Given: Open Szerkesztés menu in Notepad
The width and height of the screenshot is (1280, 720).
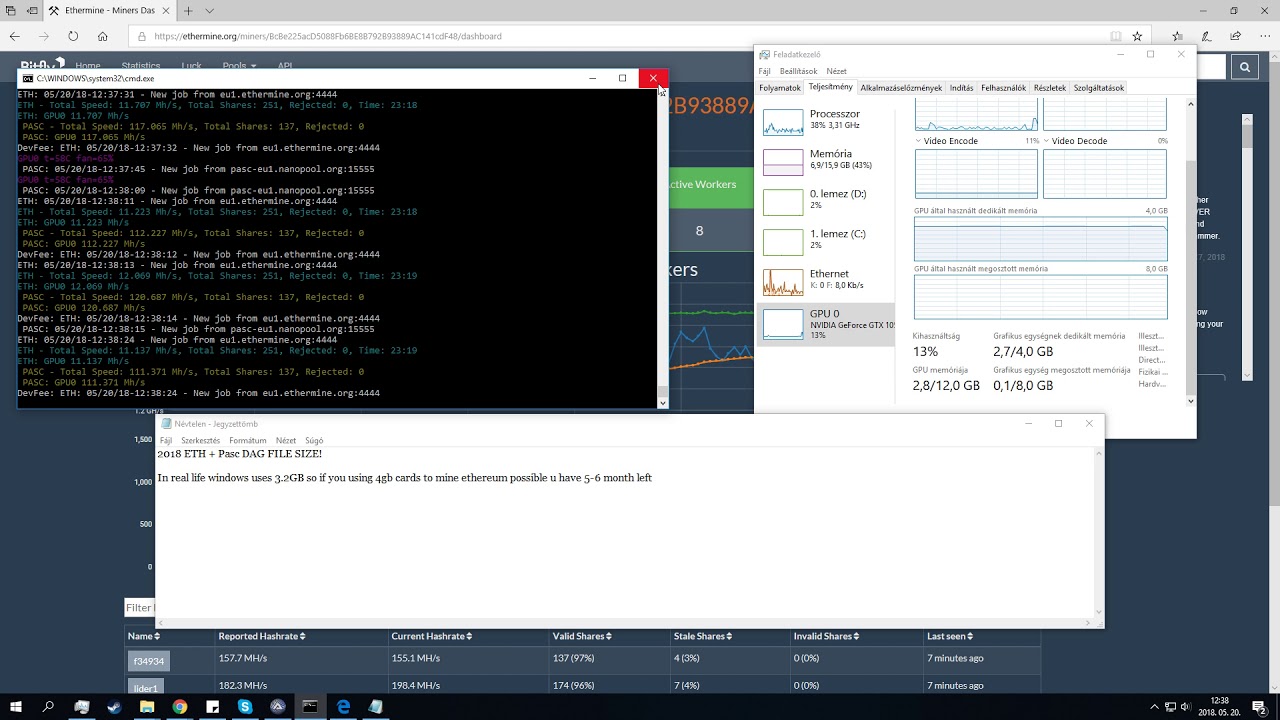Looking at the screenshot, I should coord(200,440).
